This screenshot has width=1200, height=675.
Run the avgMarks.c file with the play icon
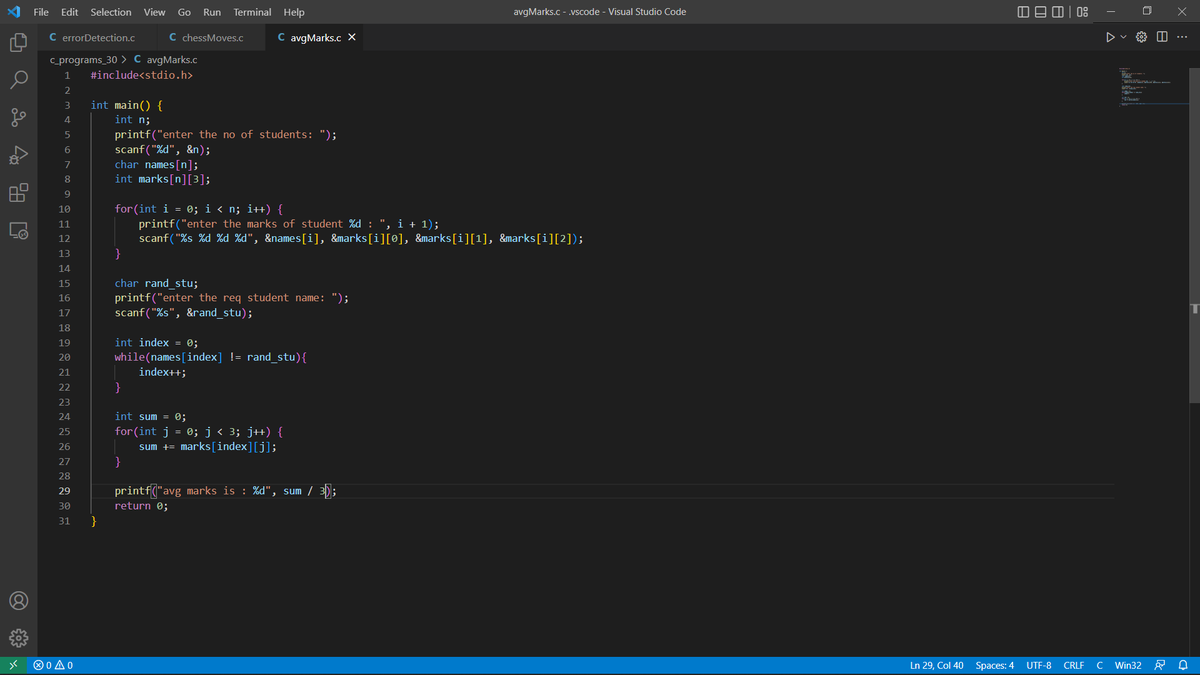(x=1110, y=35)
